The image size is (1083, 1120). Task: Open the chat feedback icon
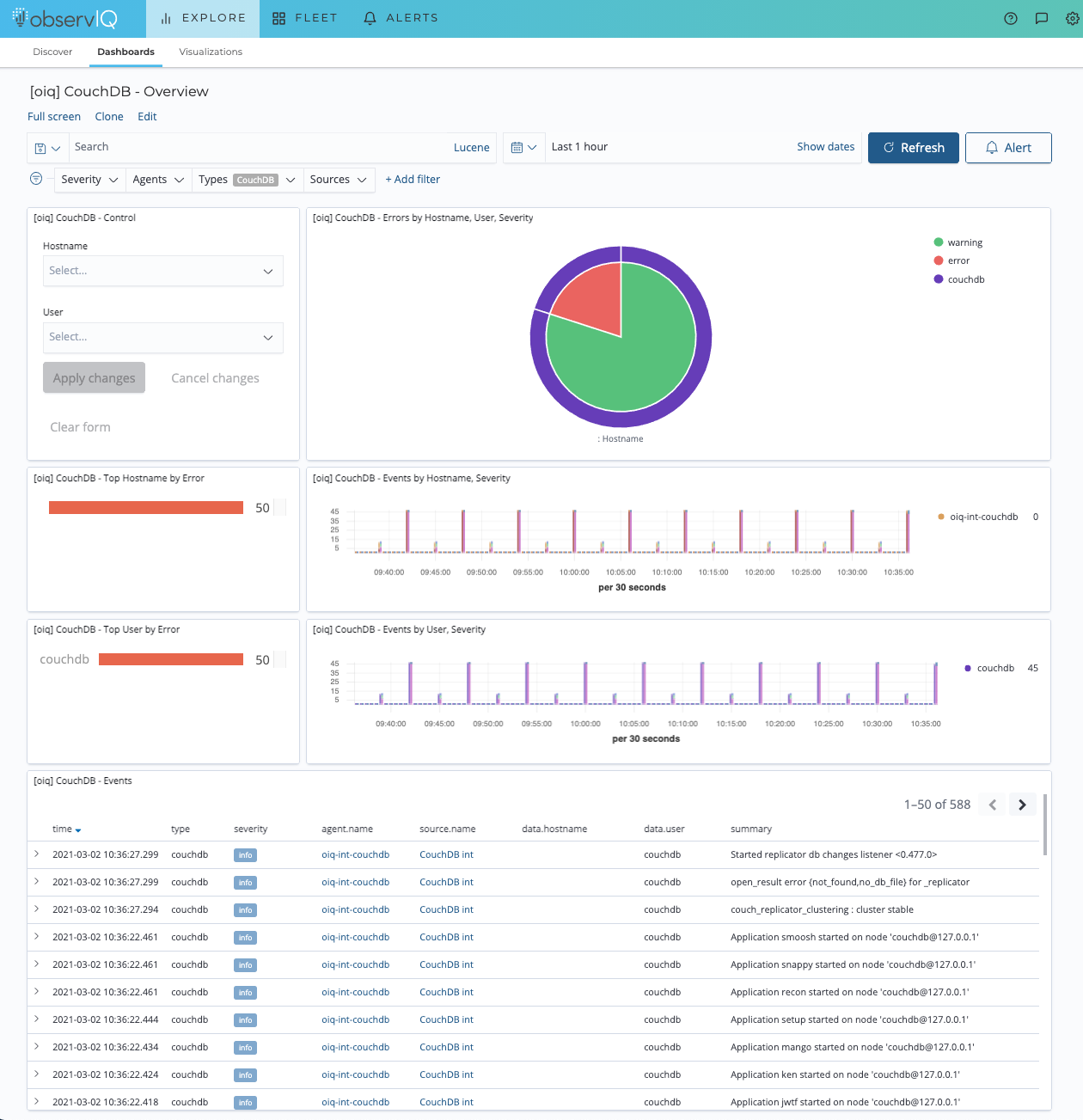pos(1042,18)
